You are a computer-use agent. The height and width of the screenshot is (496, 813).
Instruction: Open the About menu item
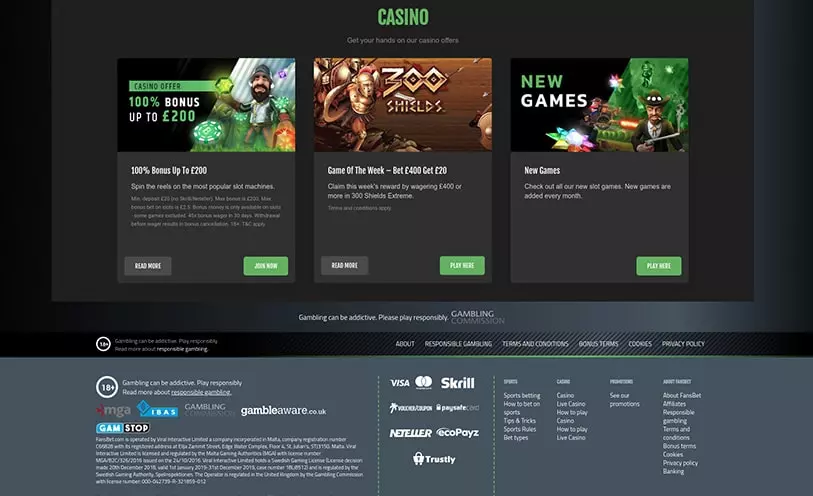405,344
